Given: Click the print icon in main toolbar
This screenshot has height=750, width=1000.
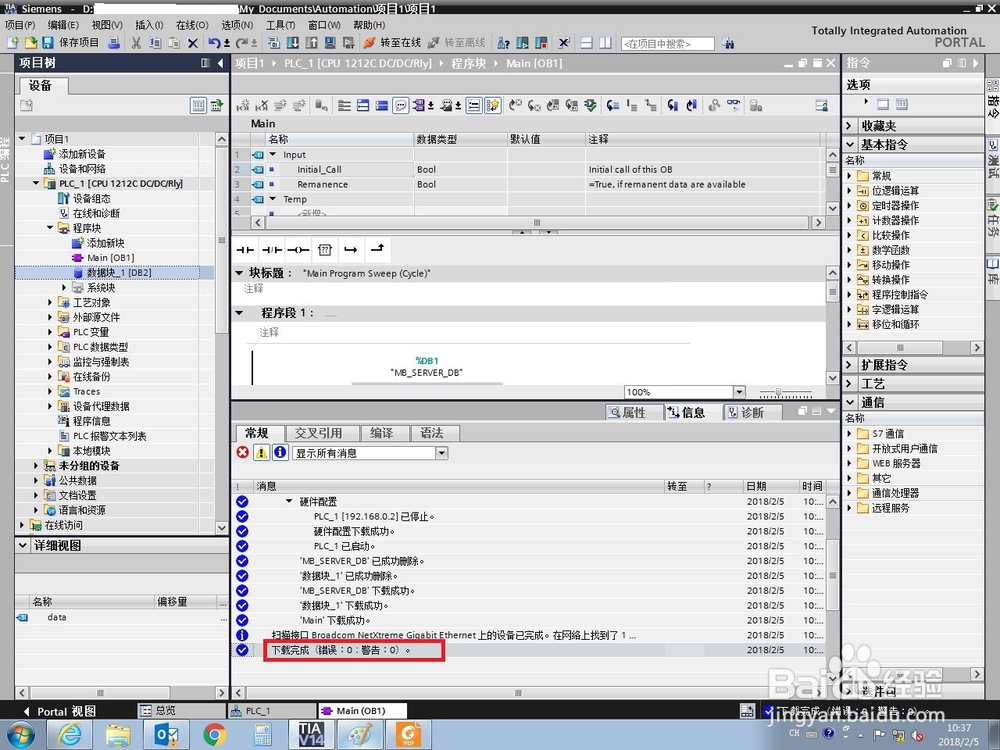Looking at the screenshot, I should point(114,43).
